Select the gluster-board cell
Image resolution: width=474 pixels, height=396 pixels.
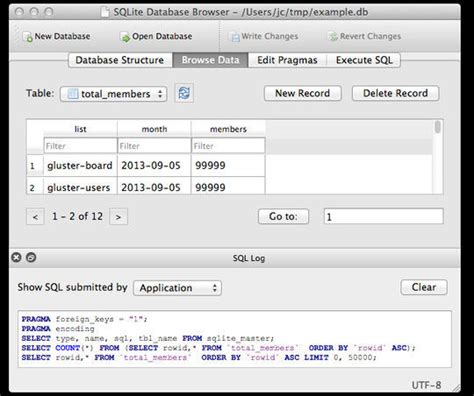[80, 166]
